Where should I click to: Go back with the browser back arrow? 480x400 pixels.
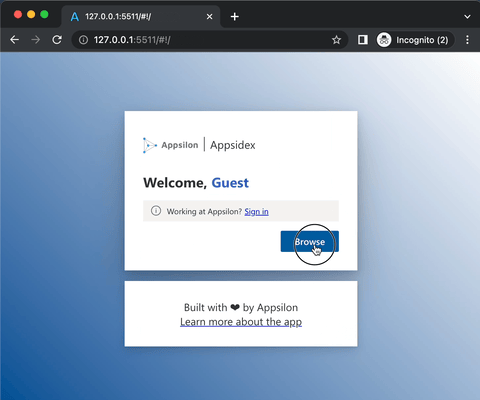14,40
